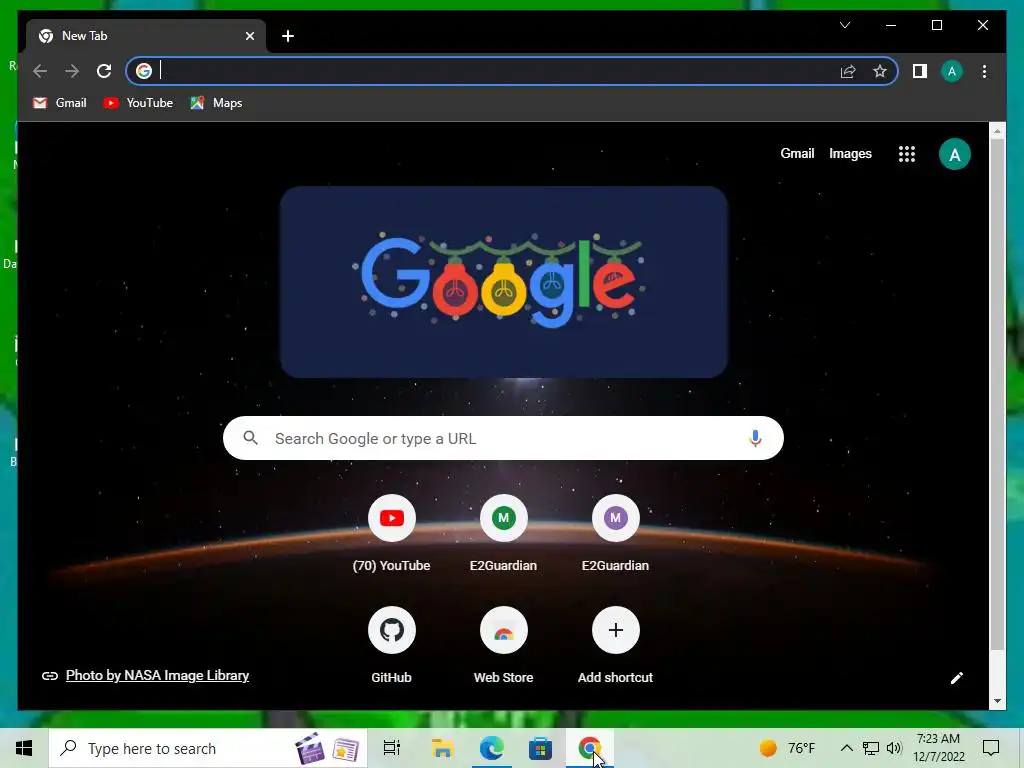This screenshot has width=1024, height=768.
Task: Open the tab search chevron
Action: point(844,25)
